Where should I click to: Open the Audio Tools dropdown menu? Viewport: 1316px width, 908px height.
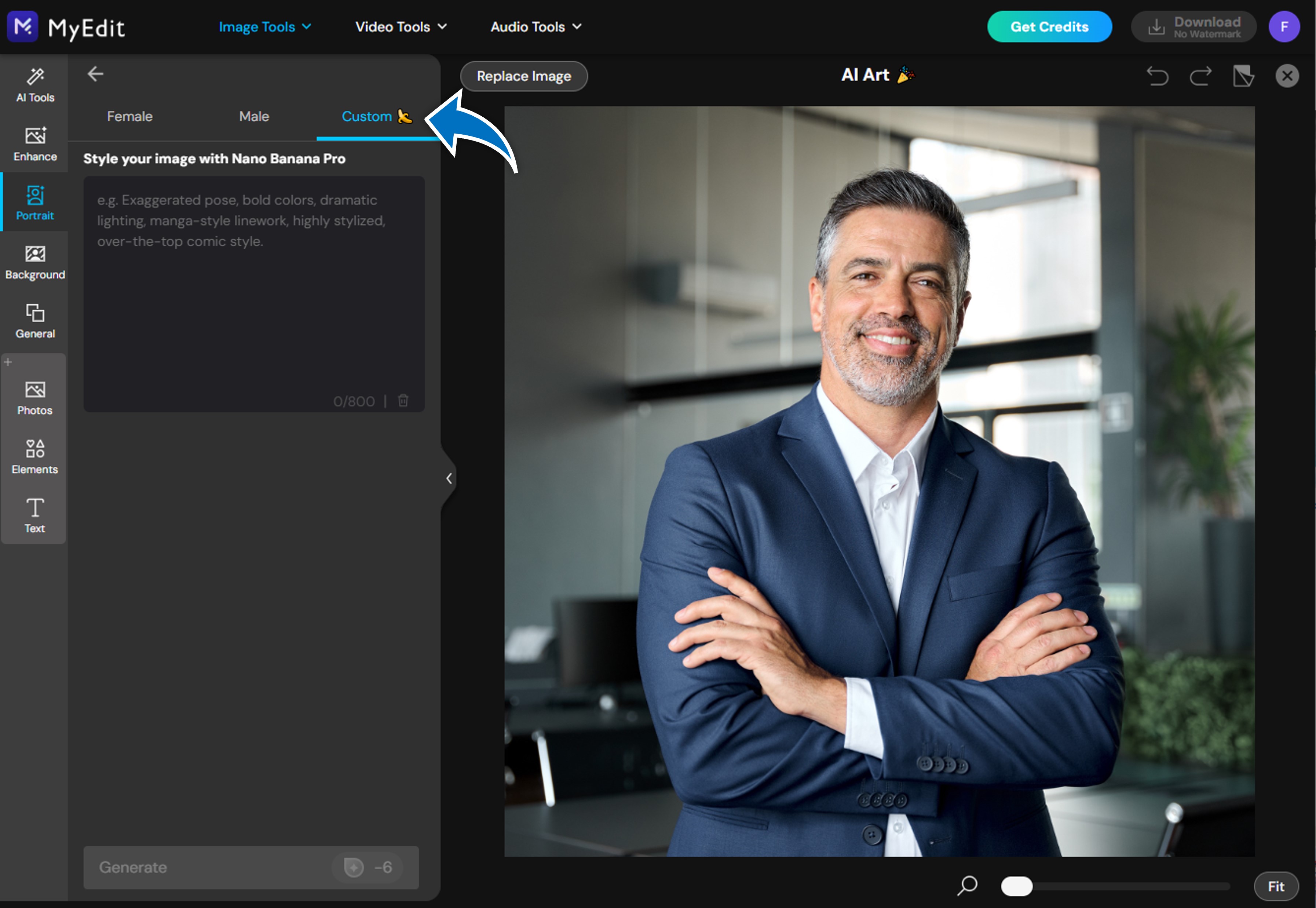(x=536, y=27)
